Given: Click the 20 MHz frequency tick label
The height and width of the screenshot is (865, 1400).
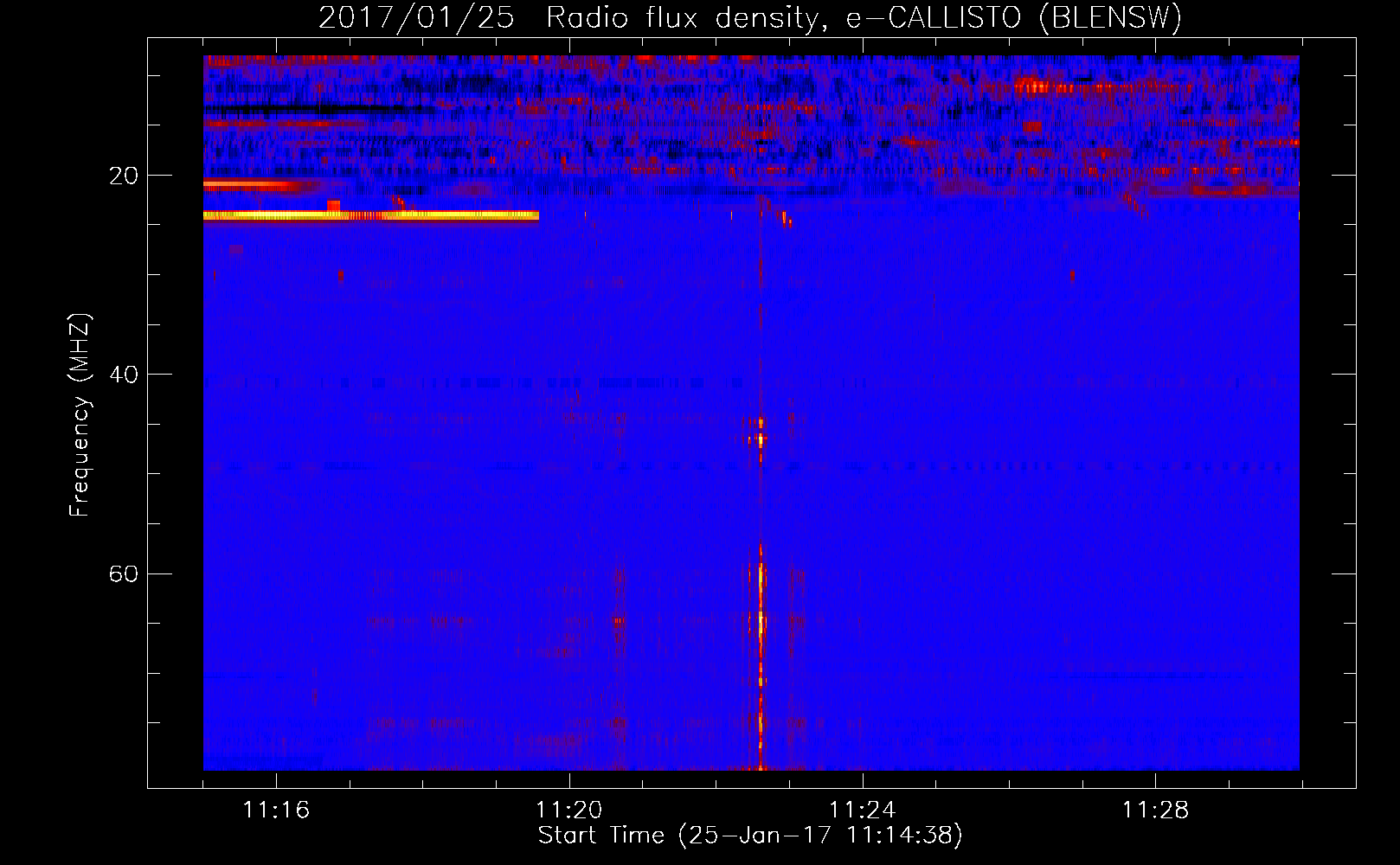Looking at the screenshot, I should (124, 176).
